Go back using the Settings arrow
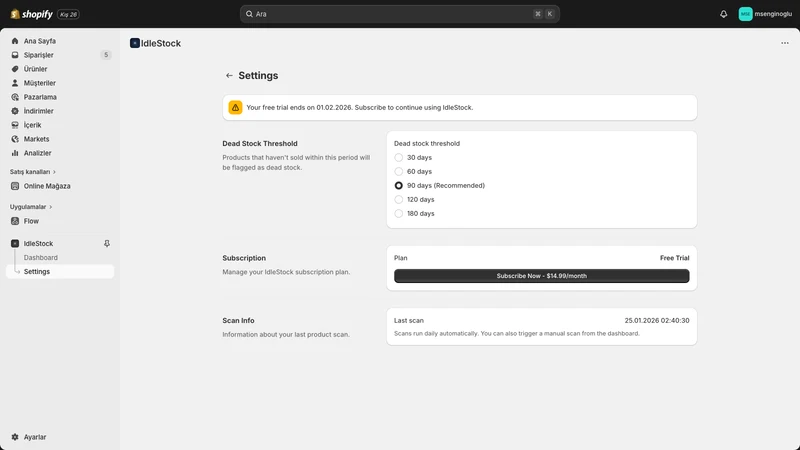This screenshot has height=450, width=800. (x=229, y=76)
